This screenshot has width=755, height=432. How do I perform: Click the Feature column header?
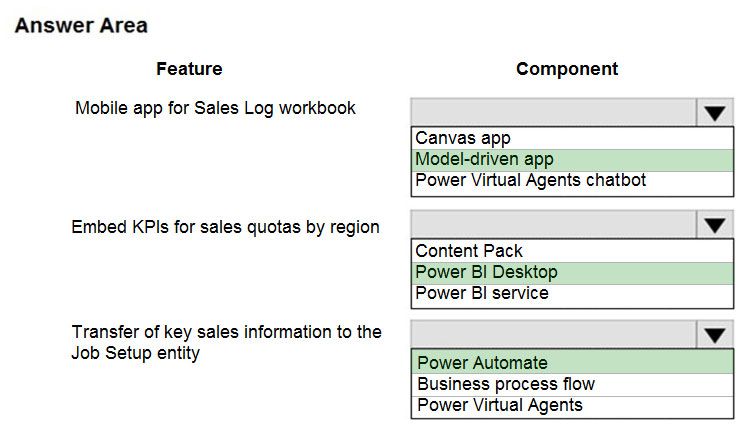[x=189, y=69]
